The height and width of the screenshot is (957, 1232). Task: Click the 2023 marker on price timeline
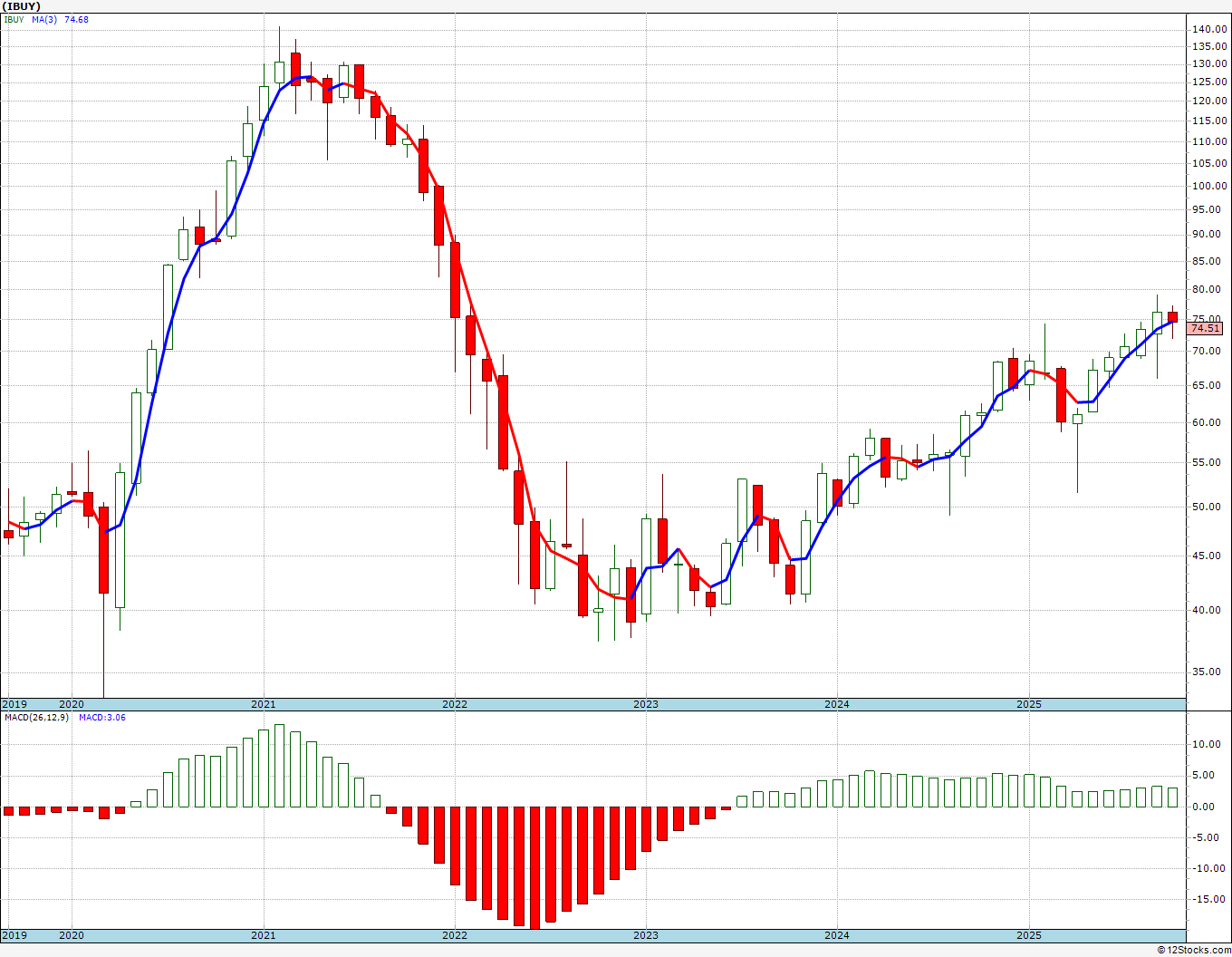[646, 704]
